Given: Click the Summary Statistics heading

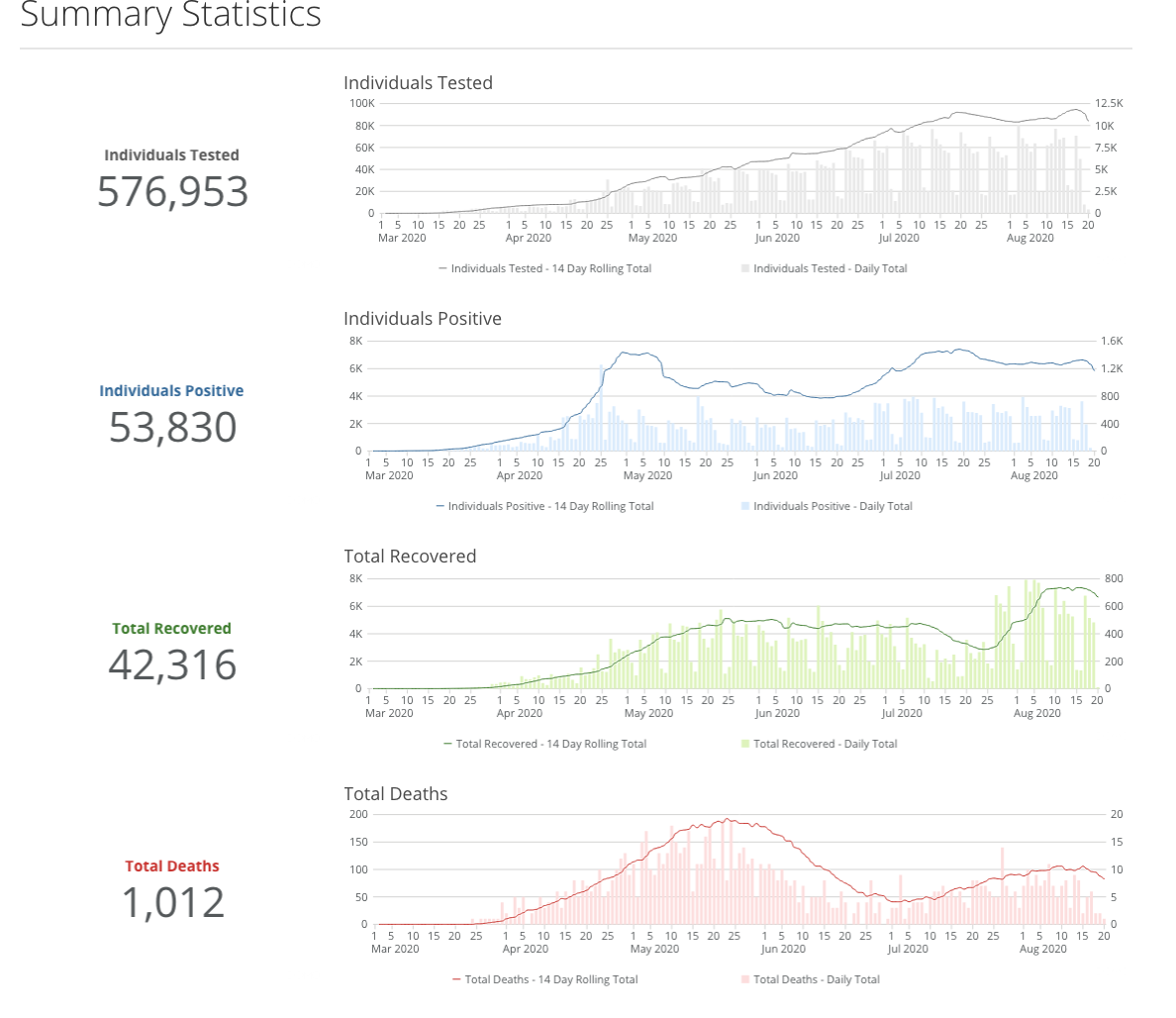Looking at the screenshot, I should 170,16.
